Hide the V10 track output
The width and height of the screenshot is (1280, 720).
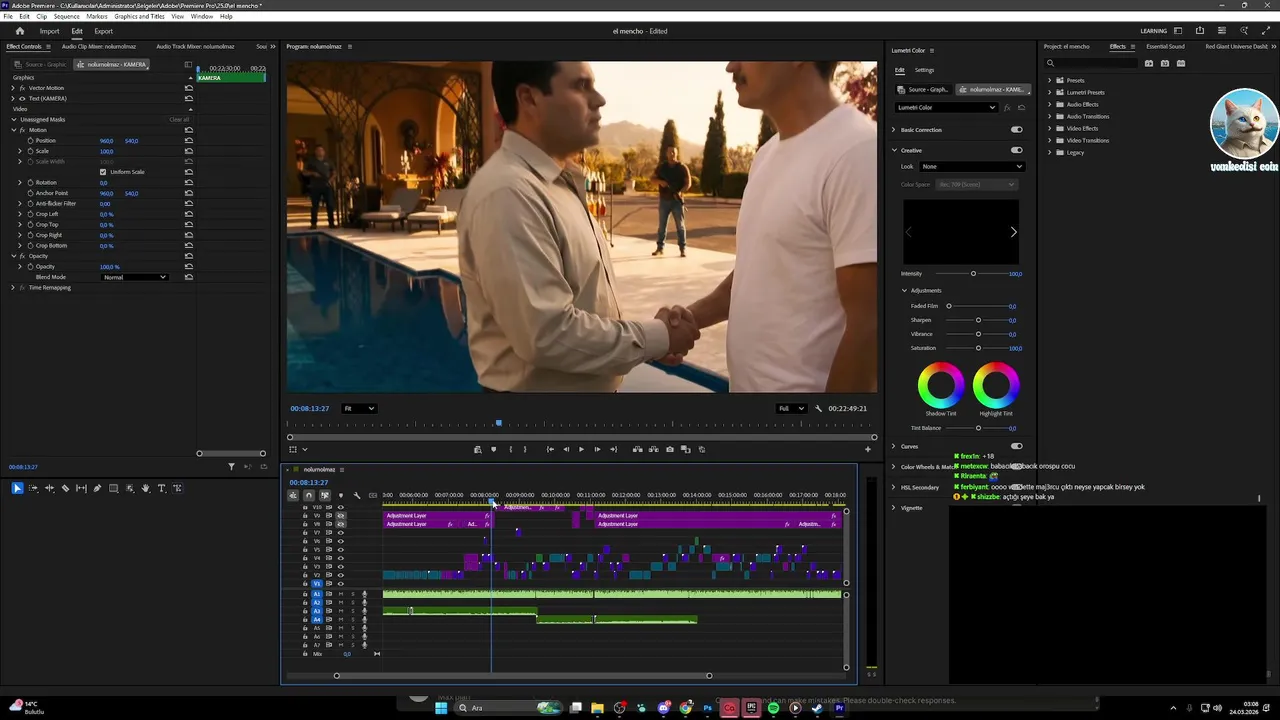[340, 507]
